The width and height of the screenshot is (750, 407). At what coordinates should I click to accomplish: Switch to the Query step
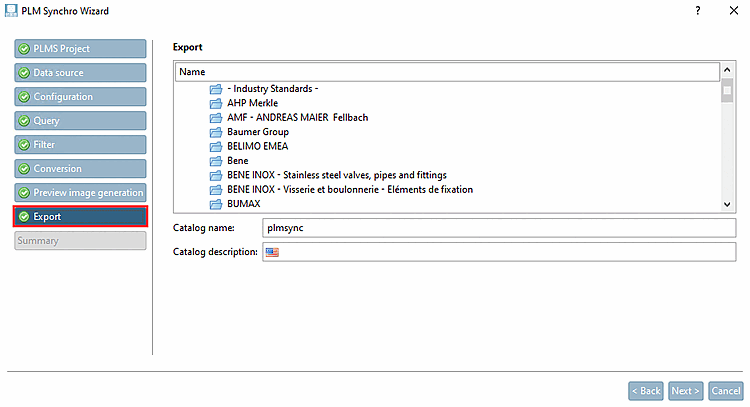[x=80, y=121]
